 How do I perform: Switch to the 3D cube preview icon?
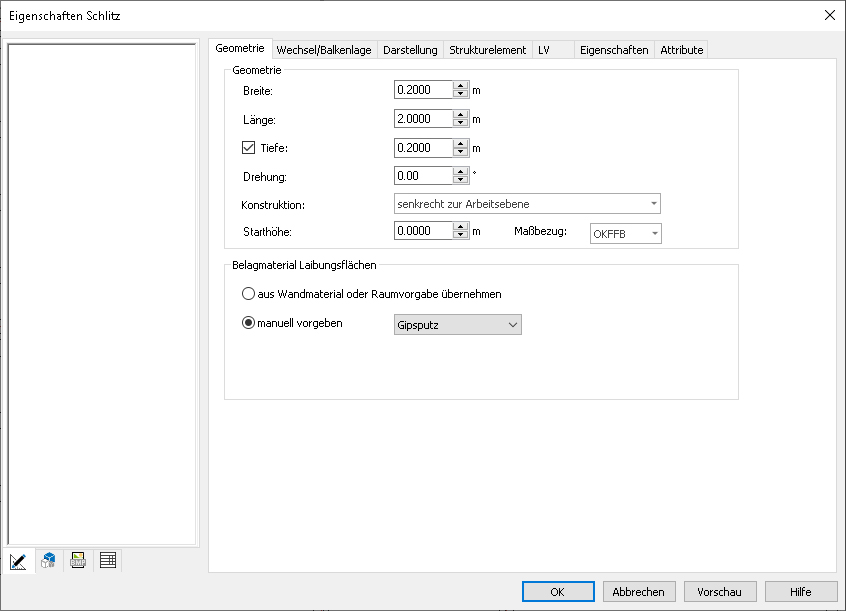(x=48, y=561)
